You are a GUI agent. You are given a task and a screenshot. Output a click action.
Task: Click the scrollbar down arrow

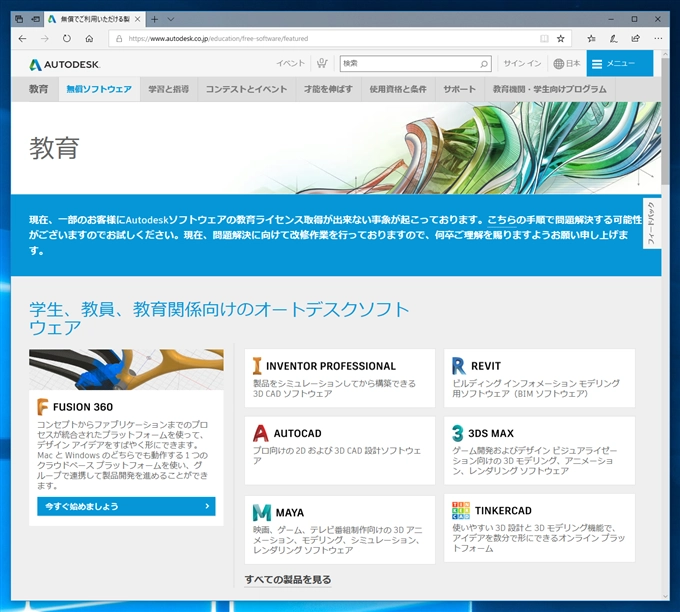coord(665,596)
